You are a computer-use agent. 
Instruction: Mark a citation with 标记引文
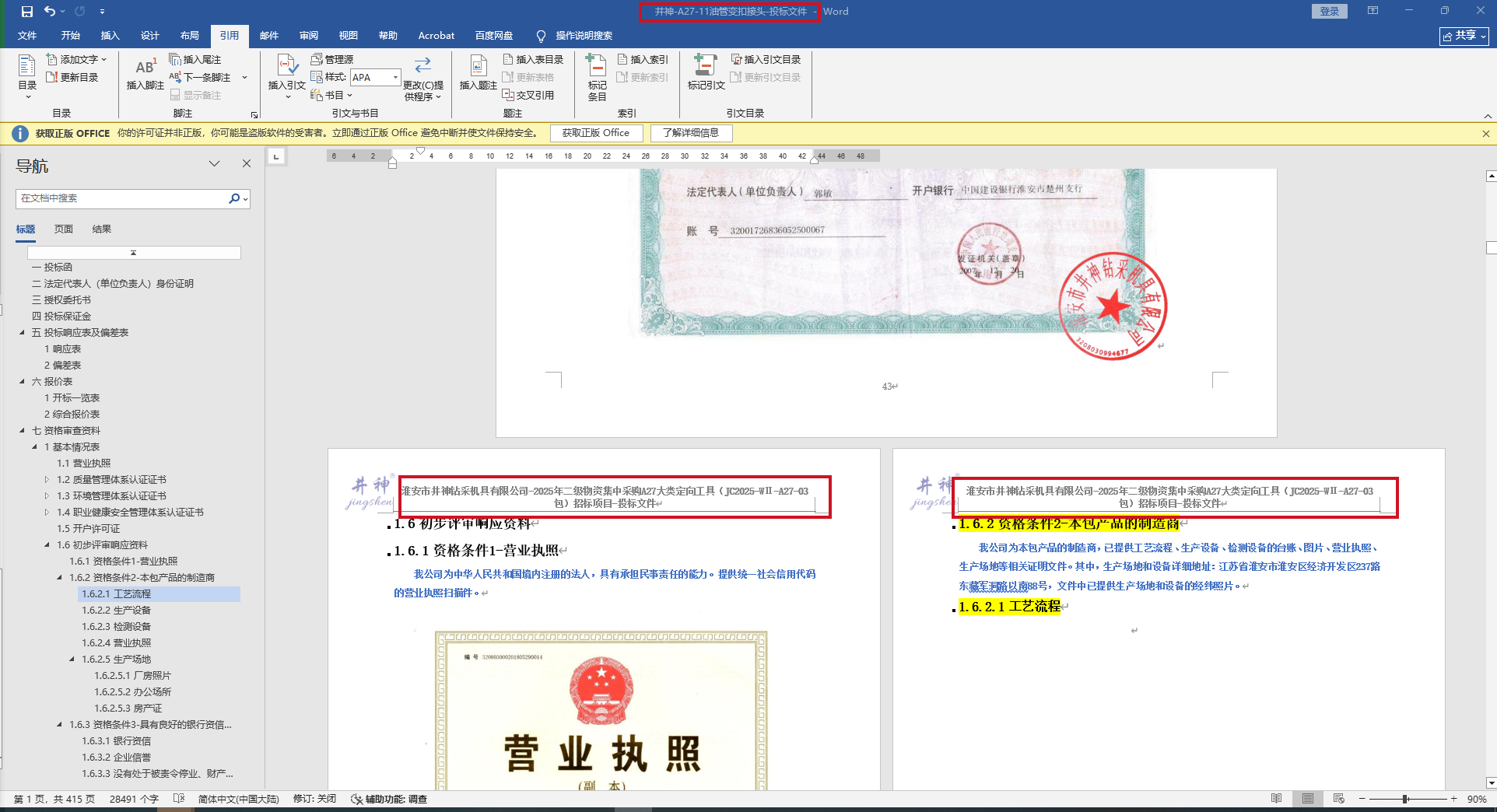[706, 72]
